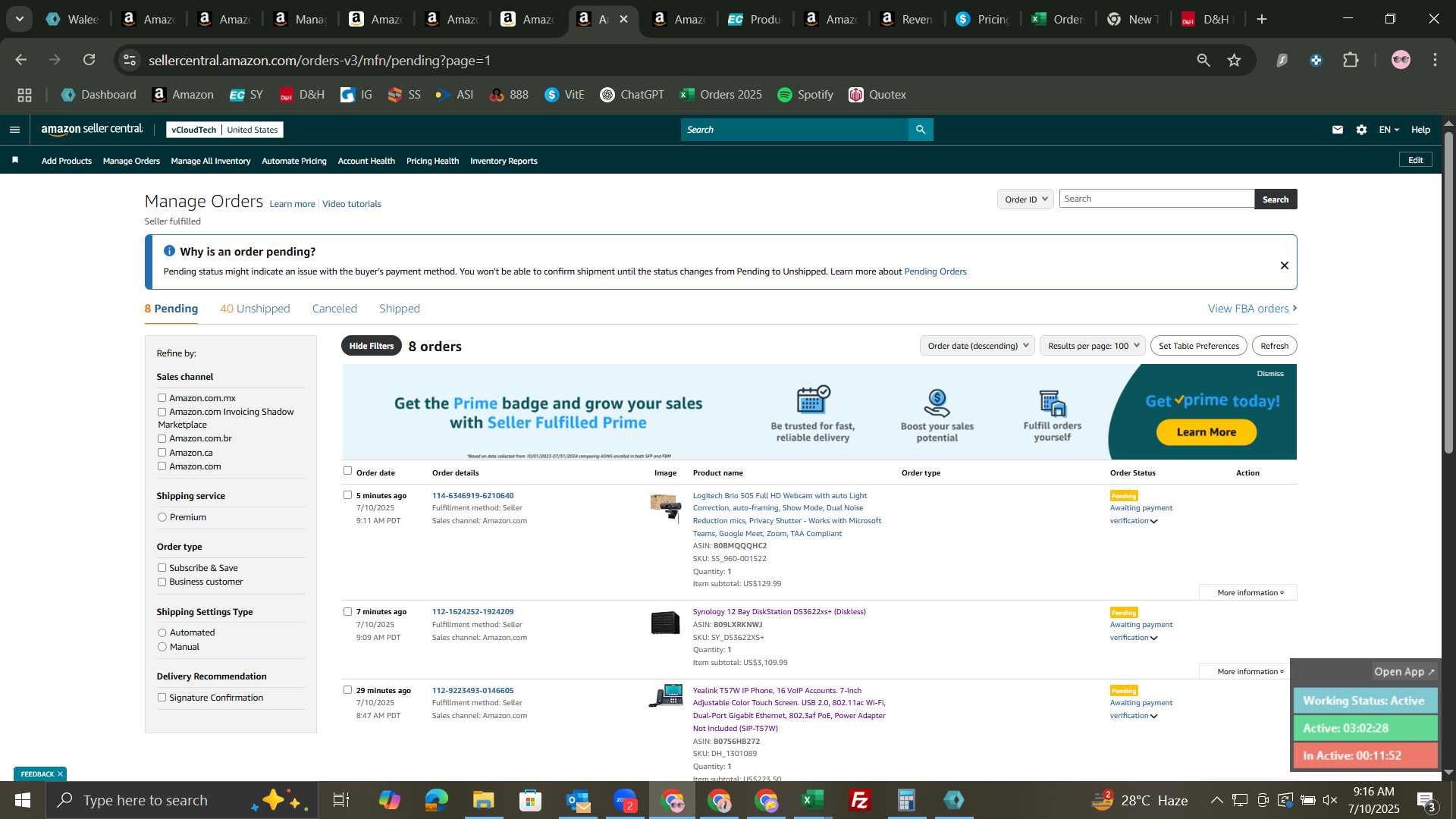Open the site information icon in address bar

(130, 60)
